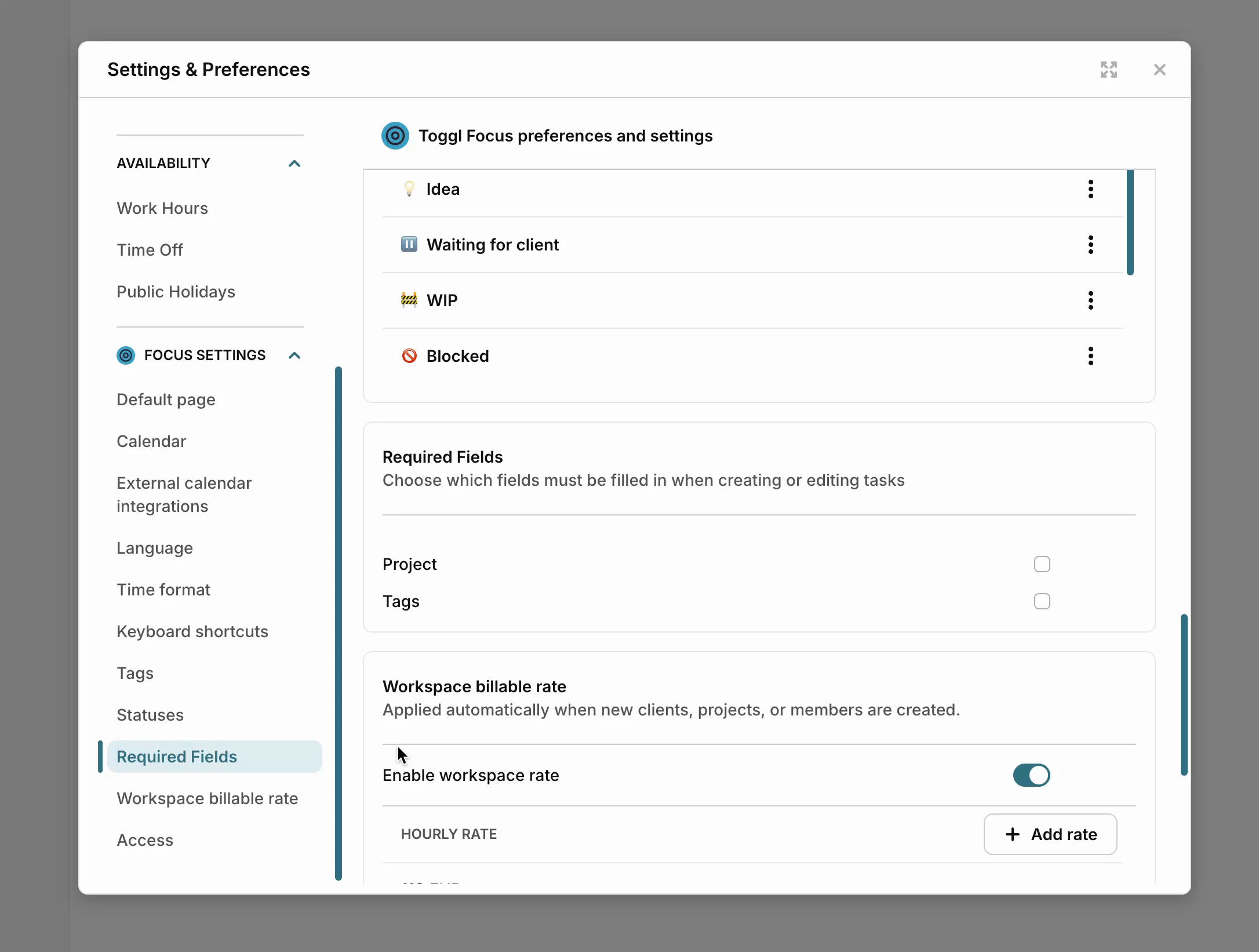Click the expand-to-fullscreen icon in the dialog header
The height and width of the screenshot is (952, 1259).
[x=1108, y=70]
